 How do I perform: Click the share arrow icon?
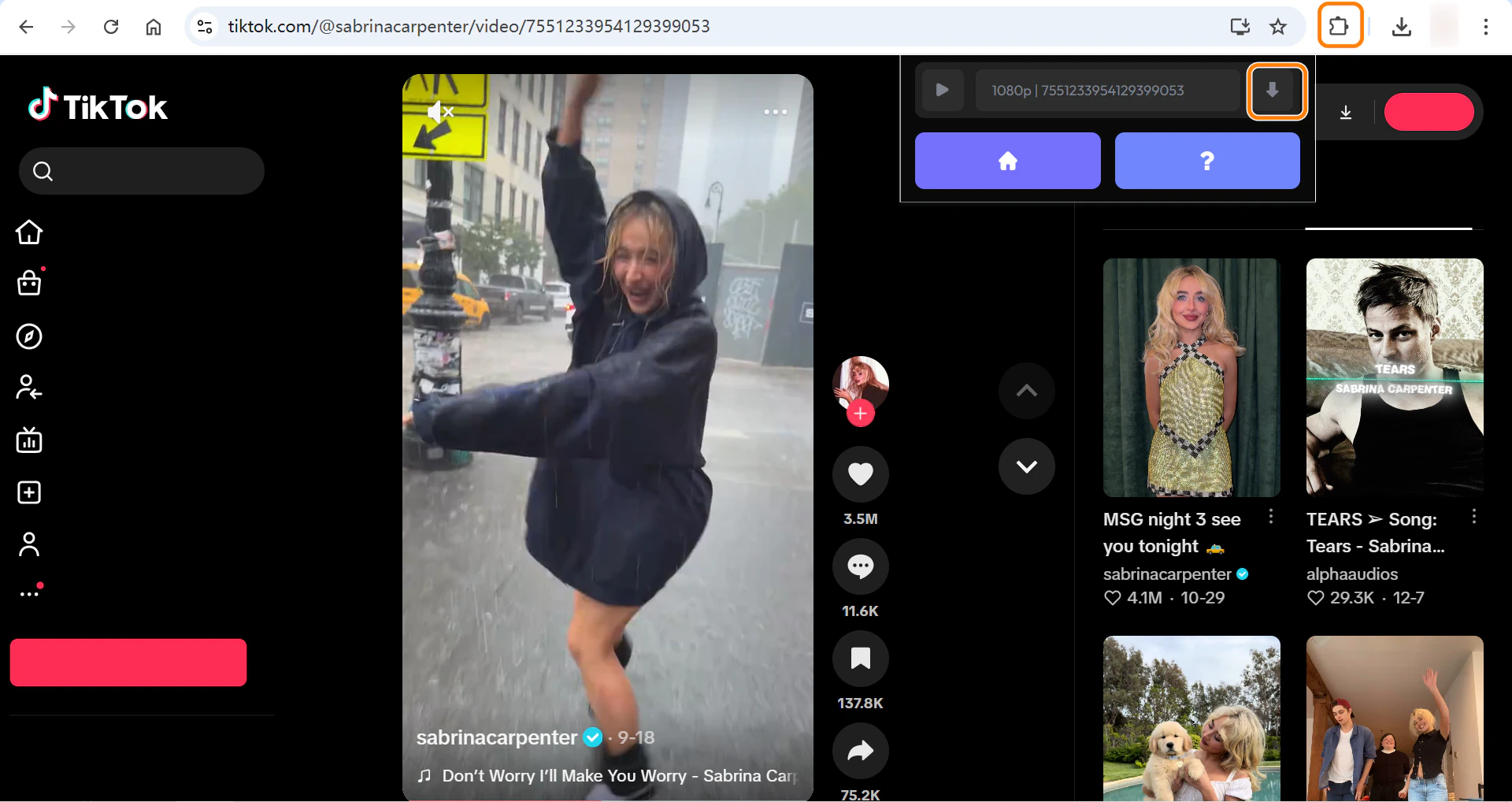tap(860, 751)
